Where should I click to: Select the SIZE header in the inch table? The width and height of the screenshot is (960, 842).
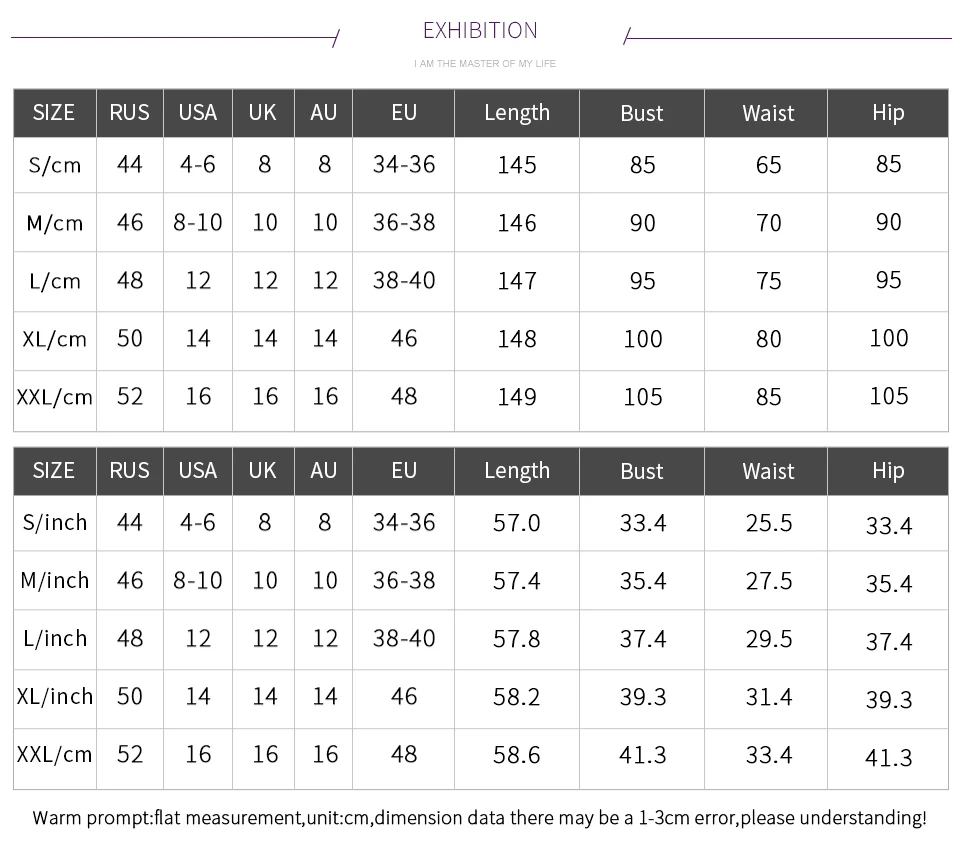pyautogui.click(x=54, y=471)
